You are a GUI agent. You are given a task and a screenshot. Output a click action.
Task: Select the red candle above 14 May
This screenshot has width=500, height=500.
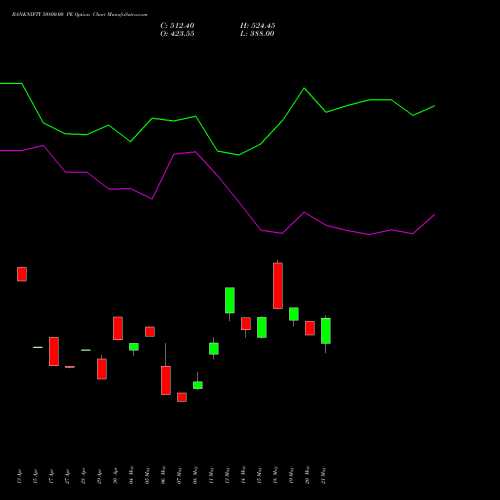click(246, 324)
